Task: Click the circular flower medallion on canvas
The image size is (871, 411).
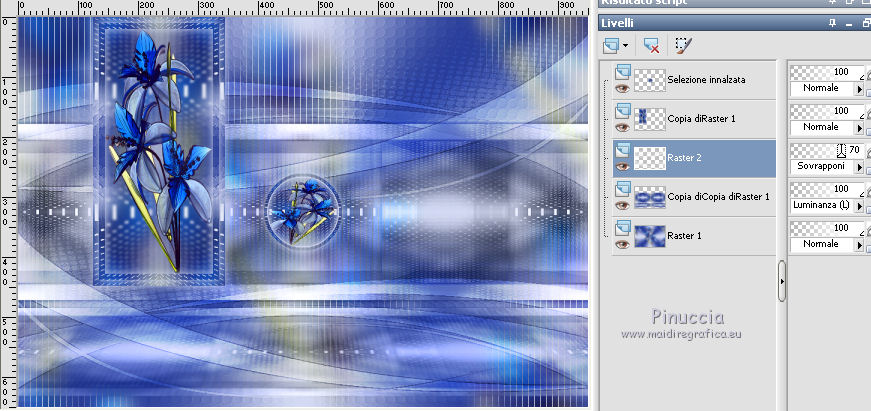Action: [x=303, y=211]
